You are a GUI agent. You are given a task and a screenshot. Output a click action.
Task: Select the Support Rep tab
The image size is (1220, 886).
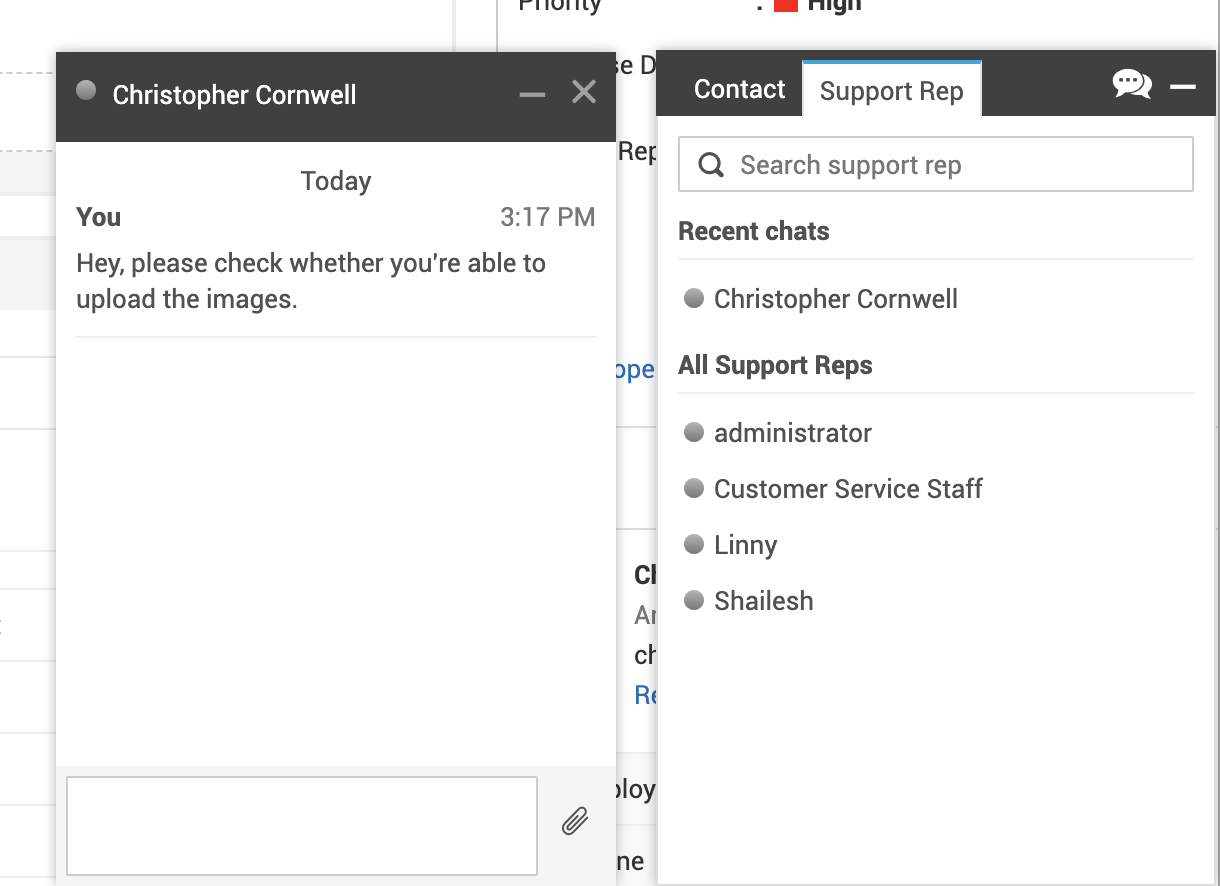(891, 91)
